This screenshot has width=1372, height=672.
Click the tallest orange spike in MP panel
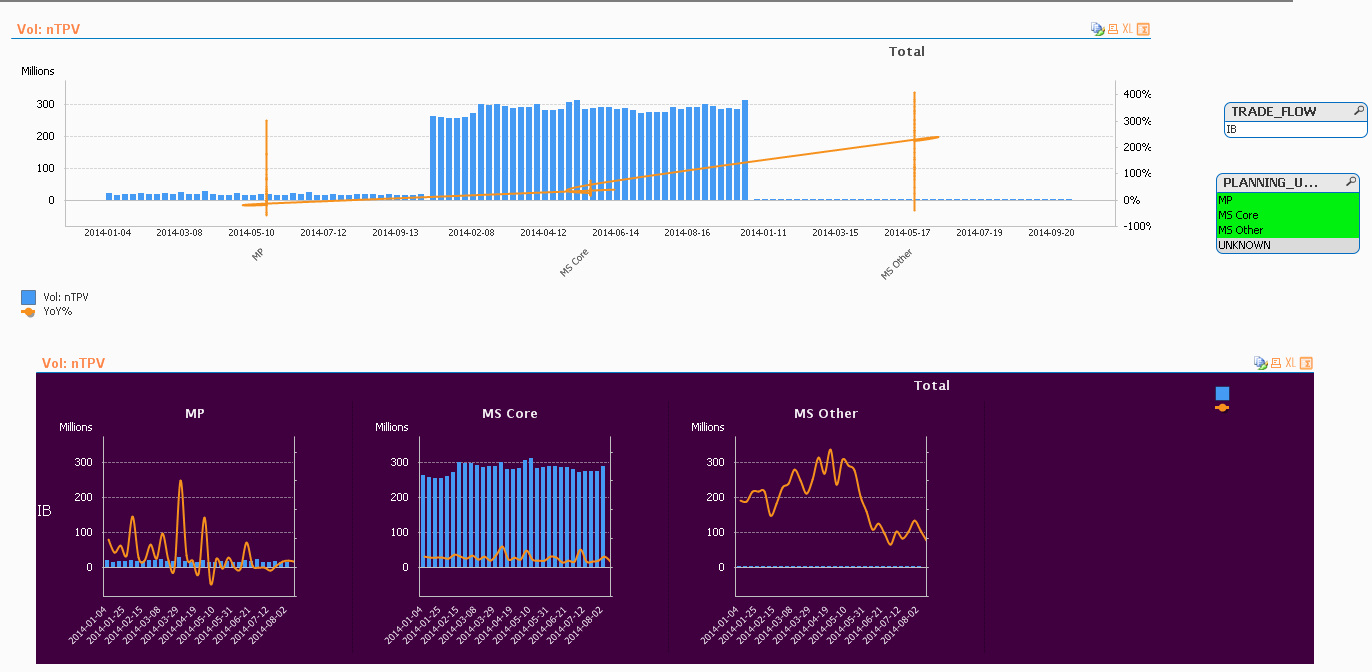[181, 483]
